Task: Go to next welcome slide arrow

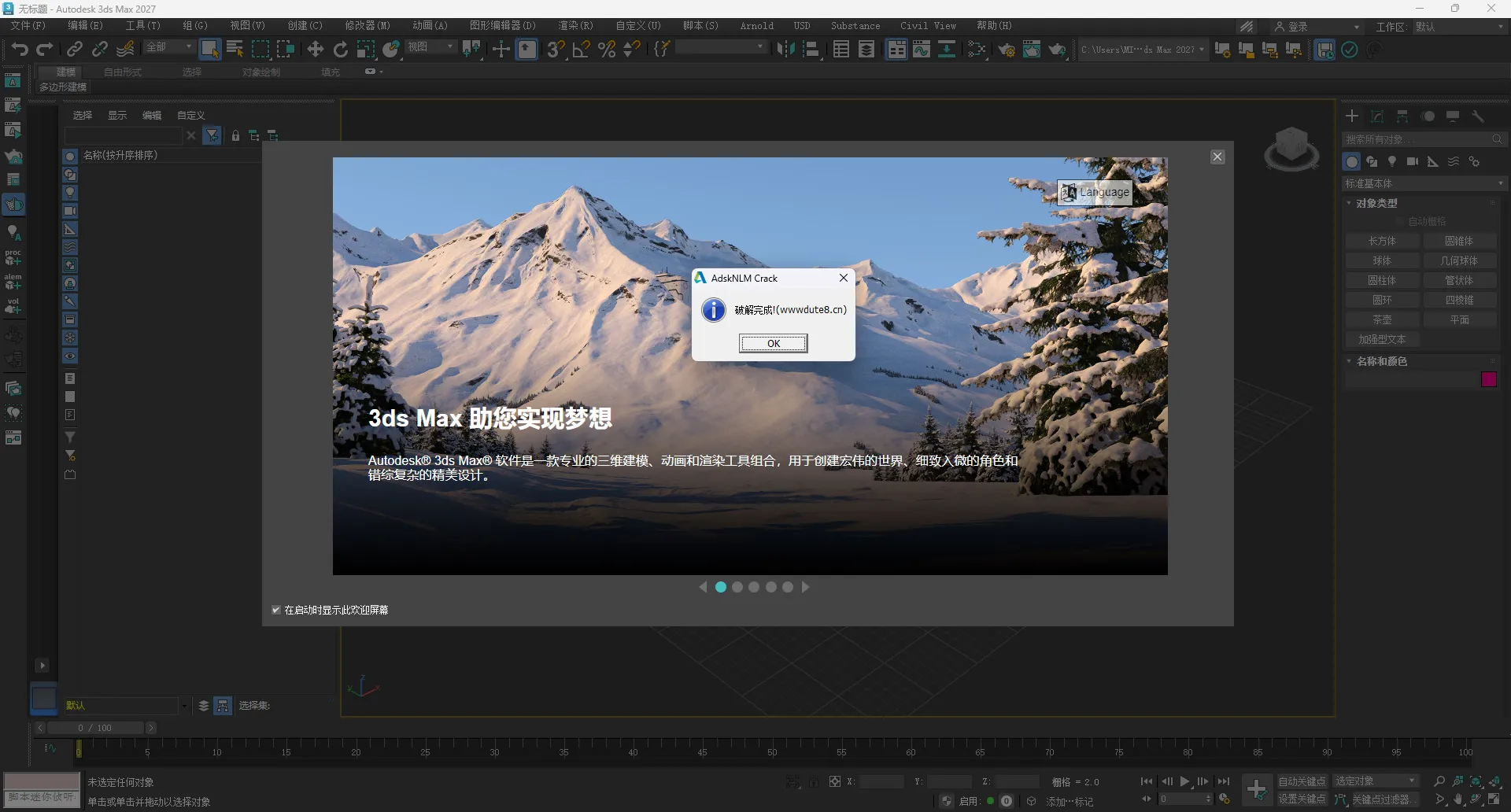Action: (x=805, y=587)
